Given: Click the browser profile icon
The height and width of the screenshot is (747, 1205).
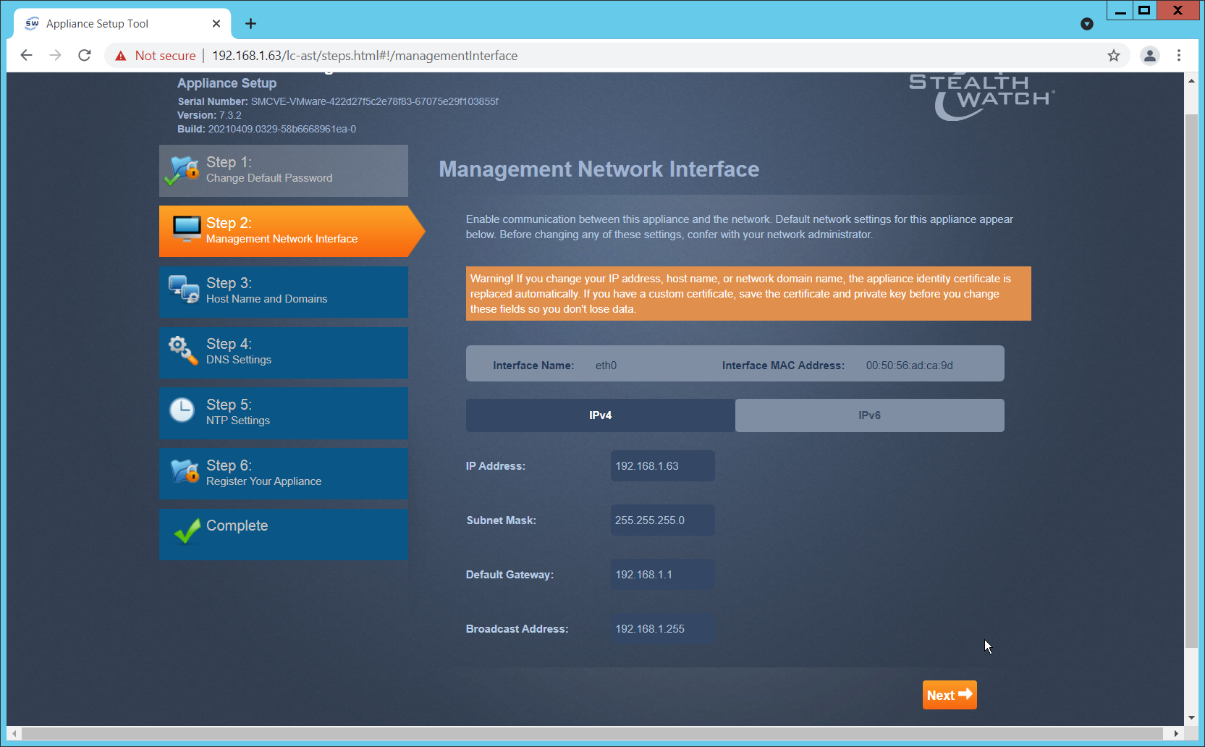Looking at the screenshot, I should pyautogui.click(x=1149, y=56).
